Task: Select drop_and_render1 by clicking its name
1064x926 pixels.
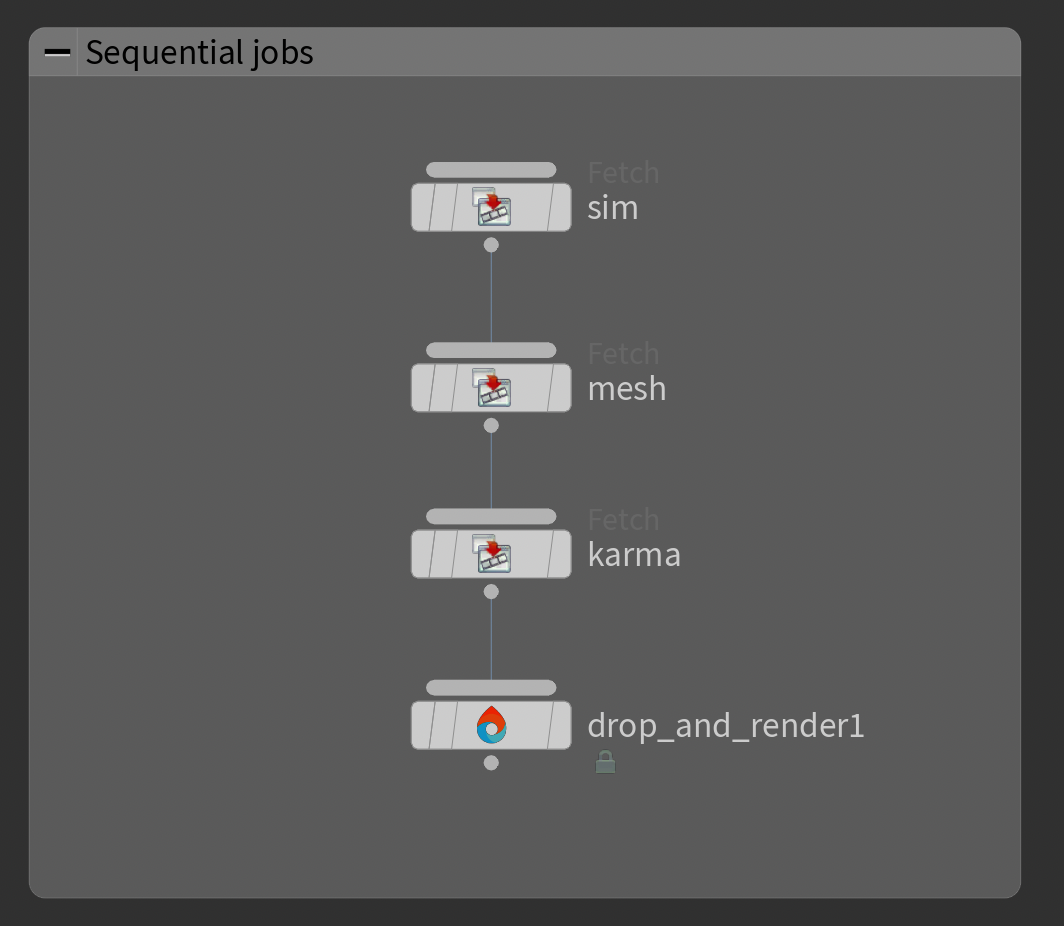Action: (724, 724)
